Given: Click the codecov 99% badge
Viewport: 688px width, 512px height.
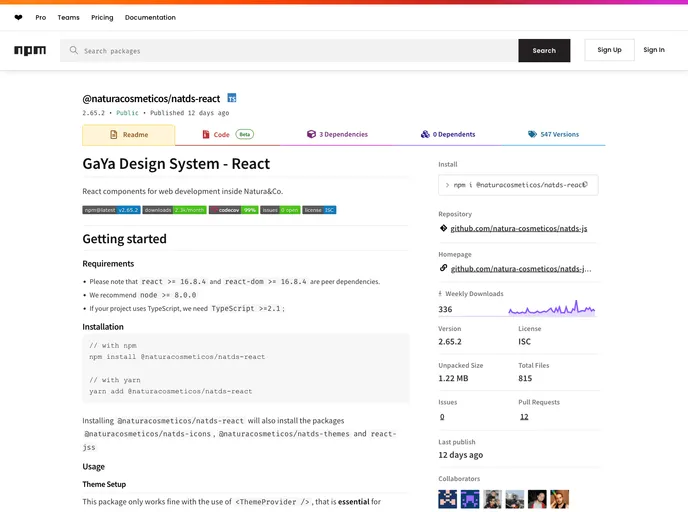Looking at the screenshot, I should click(x=233, y=210).
